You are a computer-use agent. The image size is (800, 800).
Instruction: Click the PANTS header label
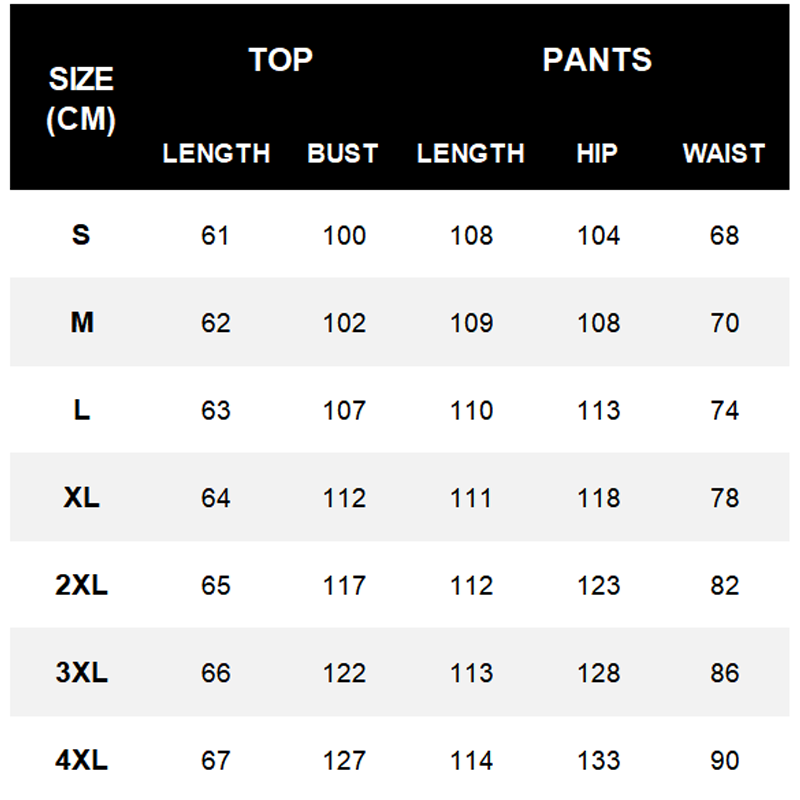click(597, 60)
